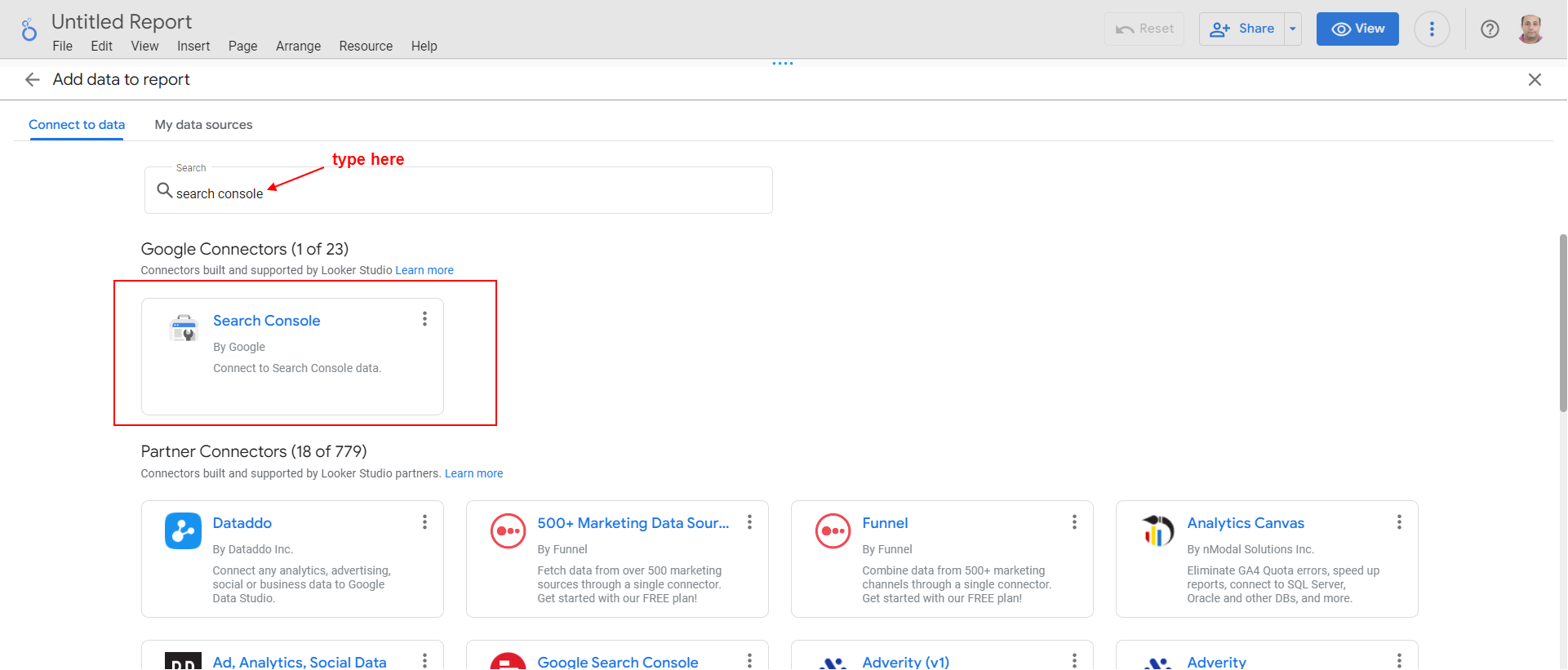Expand the Share dropdown arrow

[1293, 29]
